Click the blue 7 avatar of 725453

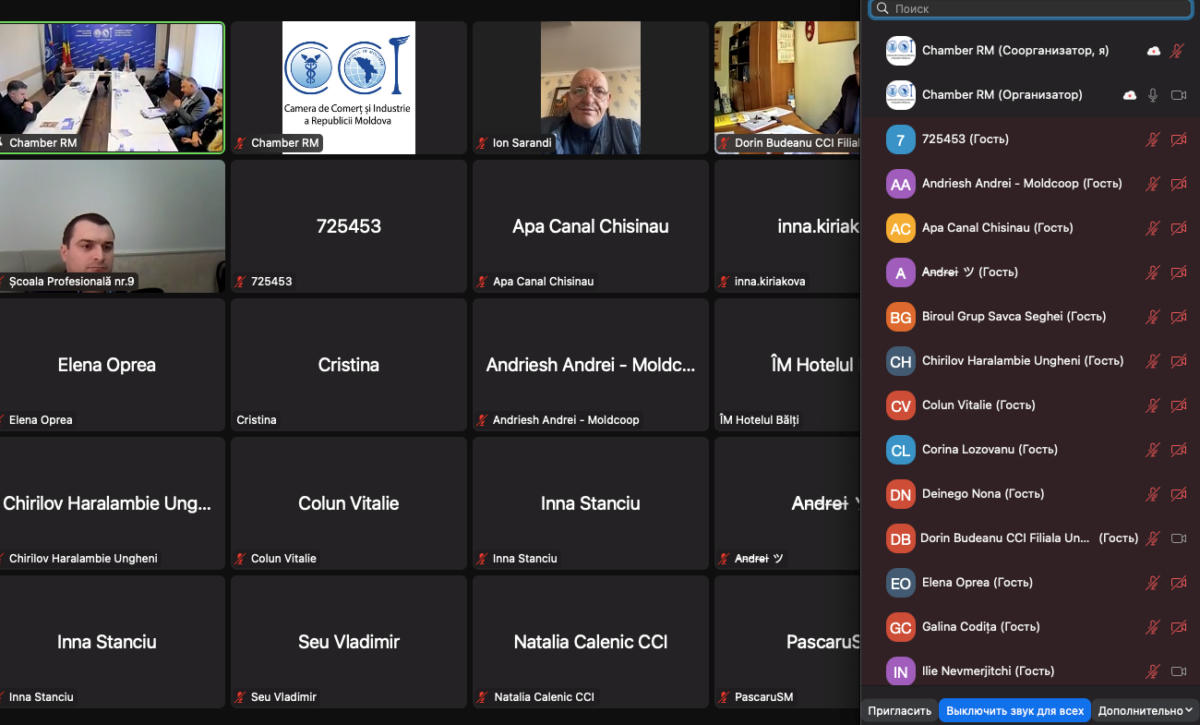coord(901,139)
